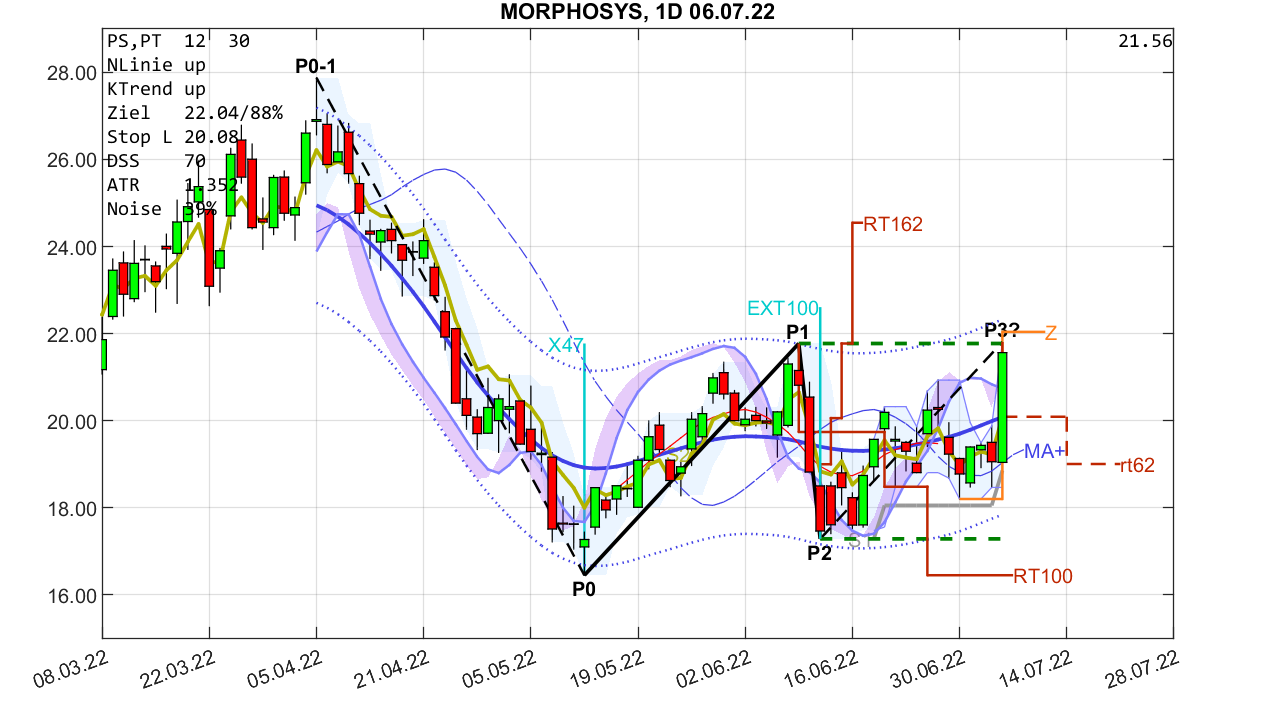Click the thick black P0 to P1 trend line

click(x=691, y=458)
